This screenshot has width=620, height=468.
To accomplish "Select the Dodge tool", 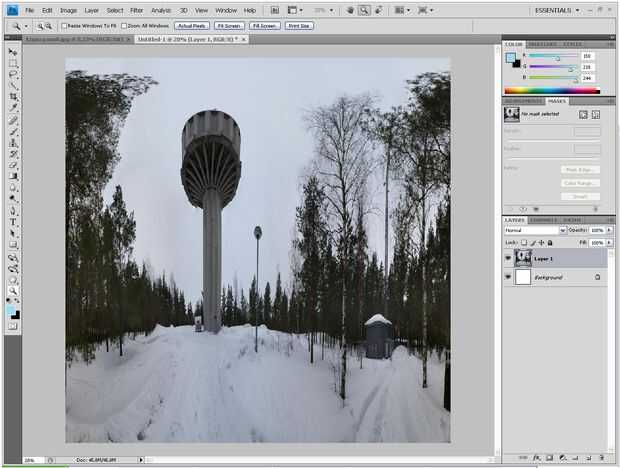I will [13, 198].
